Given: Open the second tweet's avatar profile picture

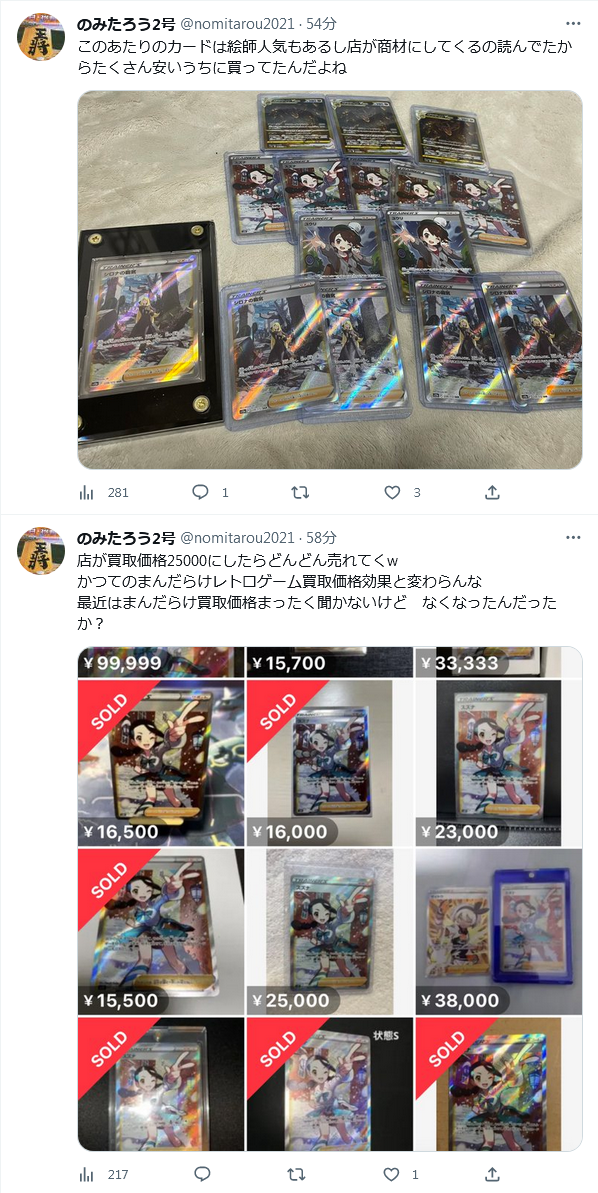Looking at the screenshot, I should tap(41, 551).
